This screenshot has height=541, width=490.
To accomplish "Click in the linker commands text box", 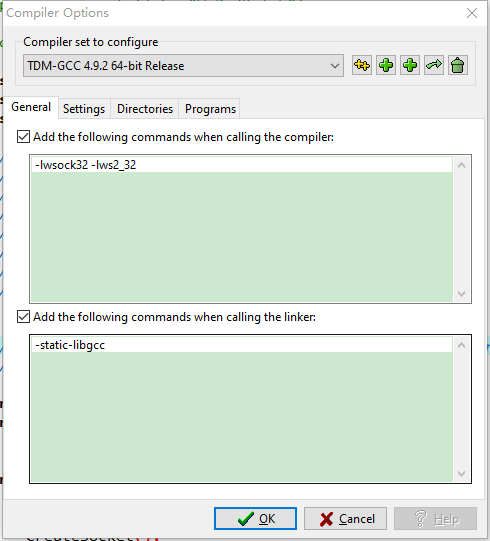I will tap(242, 409).
